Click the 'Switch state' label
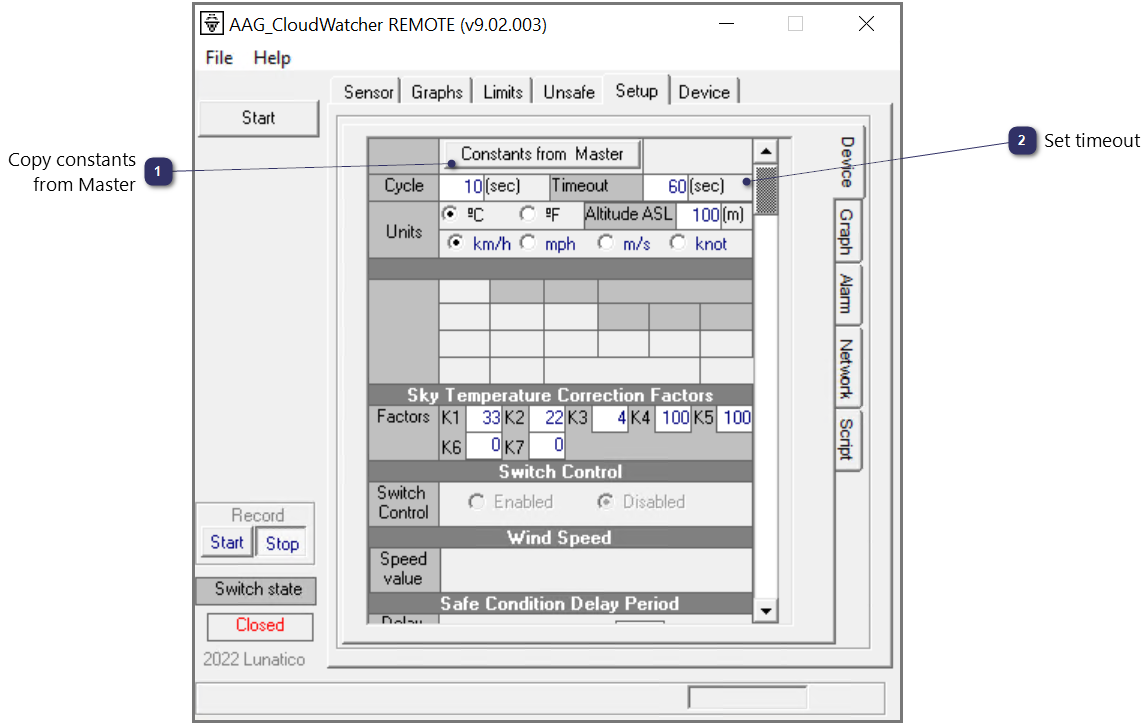This screenshot has height=726, width=1148. click(x=258, y=589)
